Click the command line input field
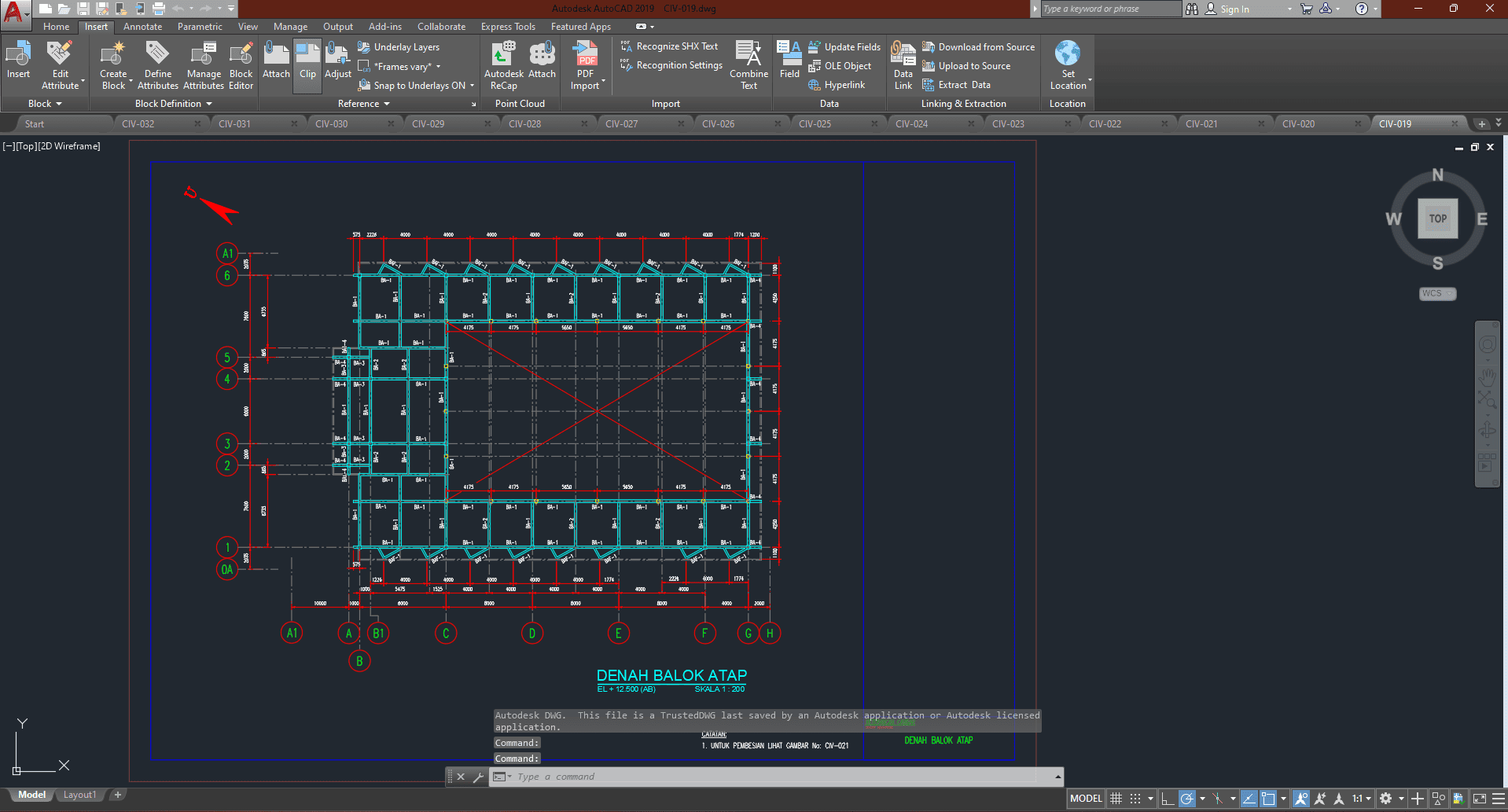This screenshot has height=812, width=1508. (x=778, y=777)
